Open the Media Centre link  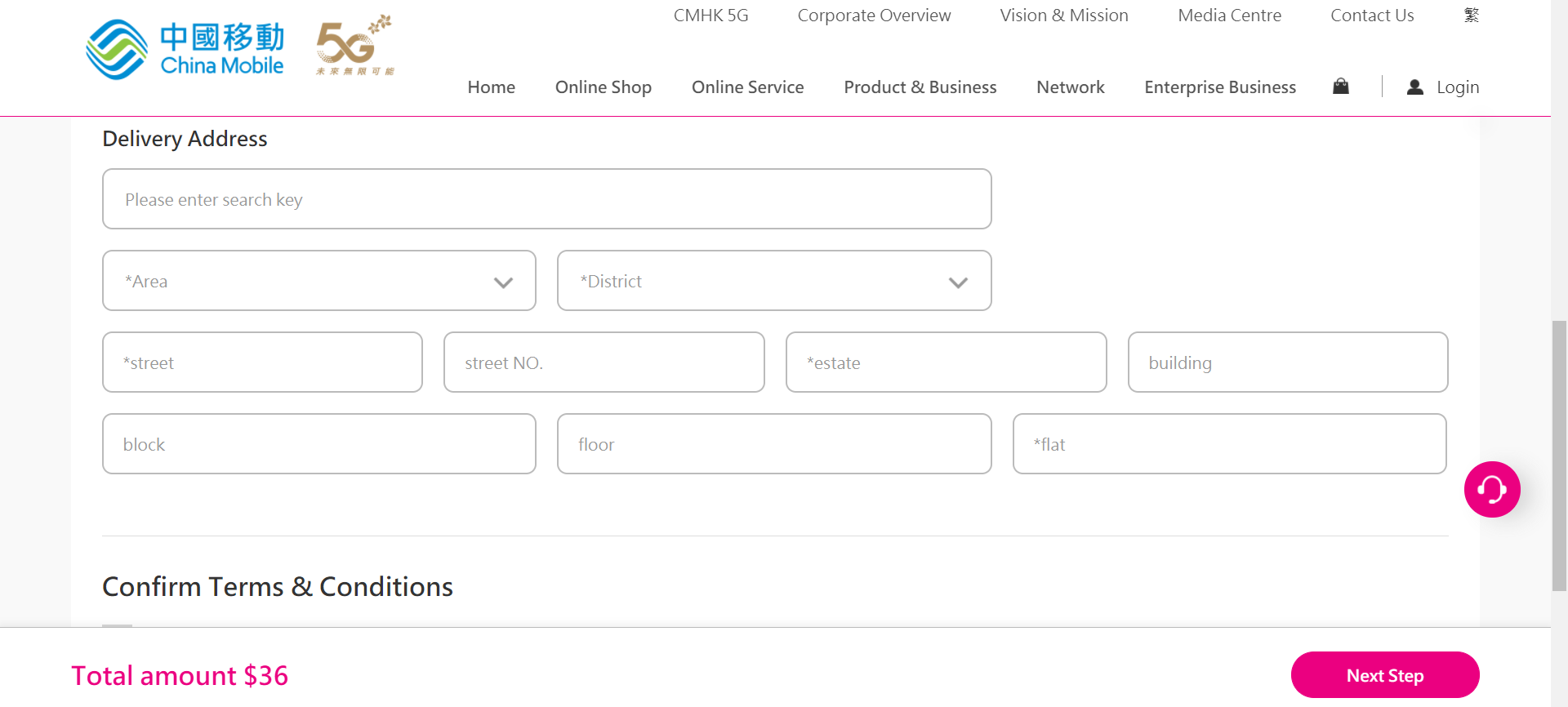click(x=1230, y=16)
